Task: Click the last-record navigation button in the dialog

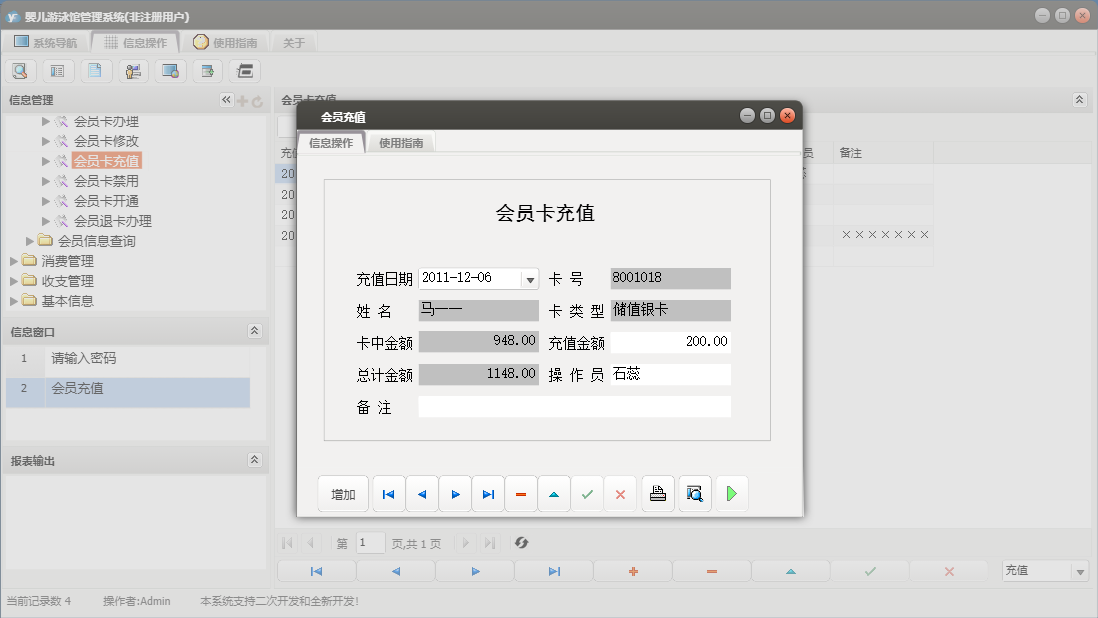Action: (488, 493)
